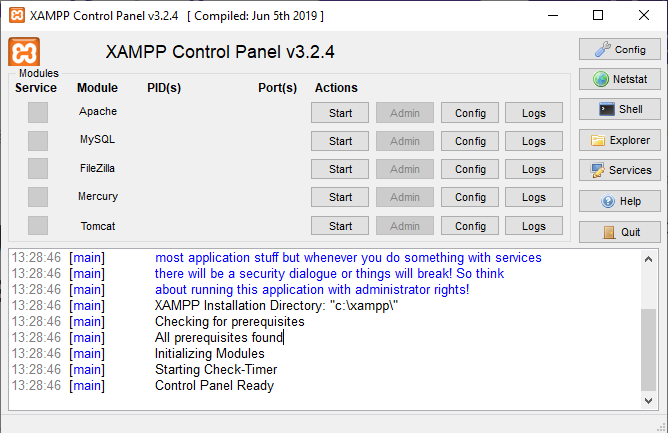Quit XAMPP with the door icon
The height and width of the screenshot is (433, 668).
coord(619,232)
